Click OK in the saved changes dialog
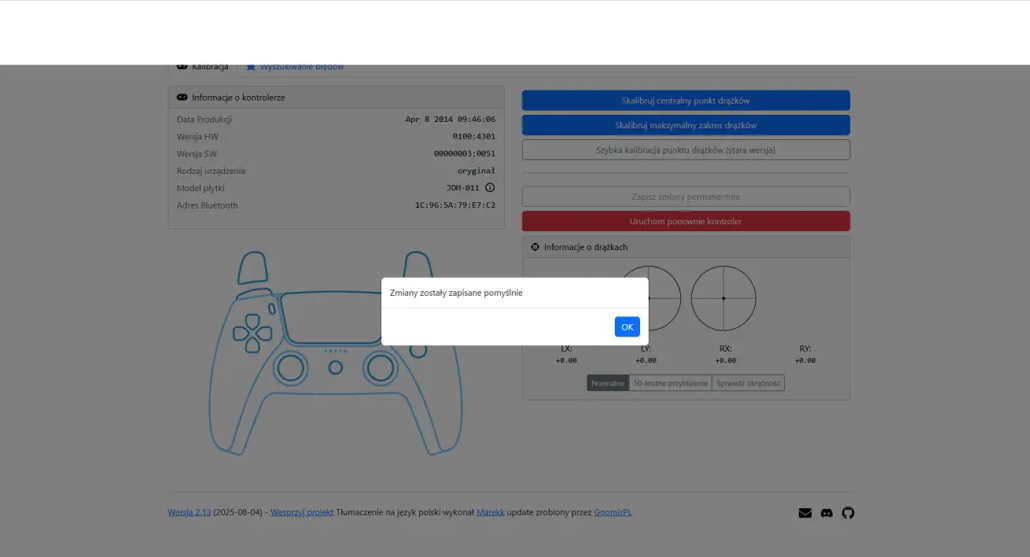 (626, 327)
